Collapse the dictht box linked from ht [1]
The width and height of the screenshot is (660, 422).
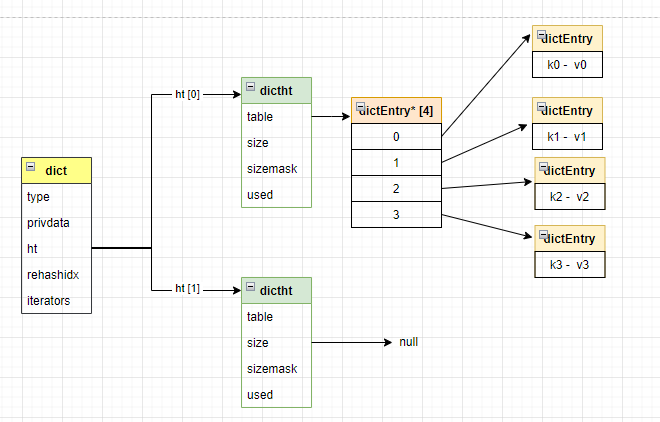pyautogui.click(x=250, y=291)
